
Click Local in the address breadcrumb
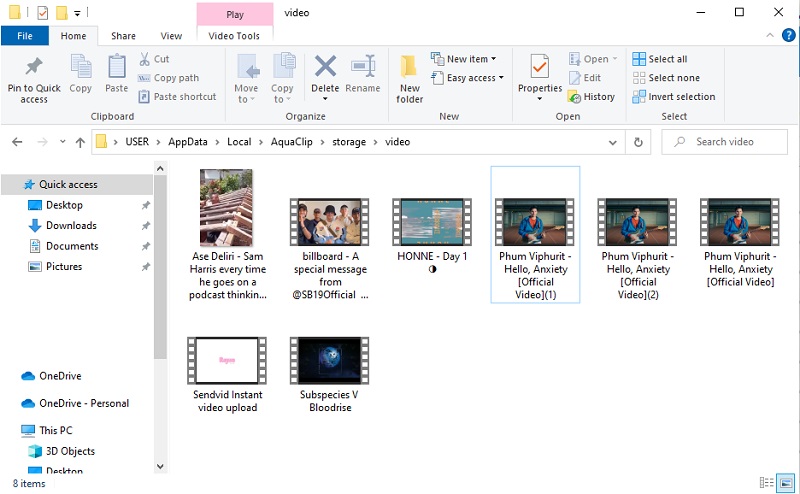pos(239,142)
